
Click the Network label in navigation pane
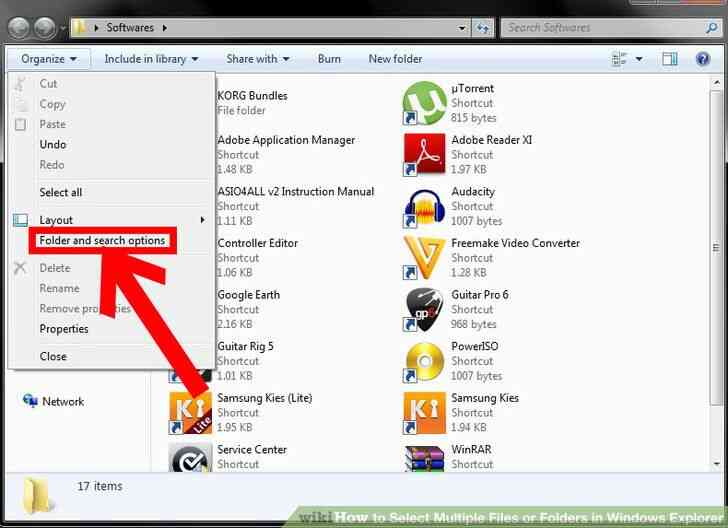[63, 401]
